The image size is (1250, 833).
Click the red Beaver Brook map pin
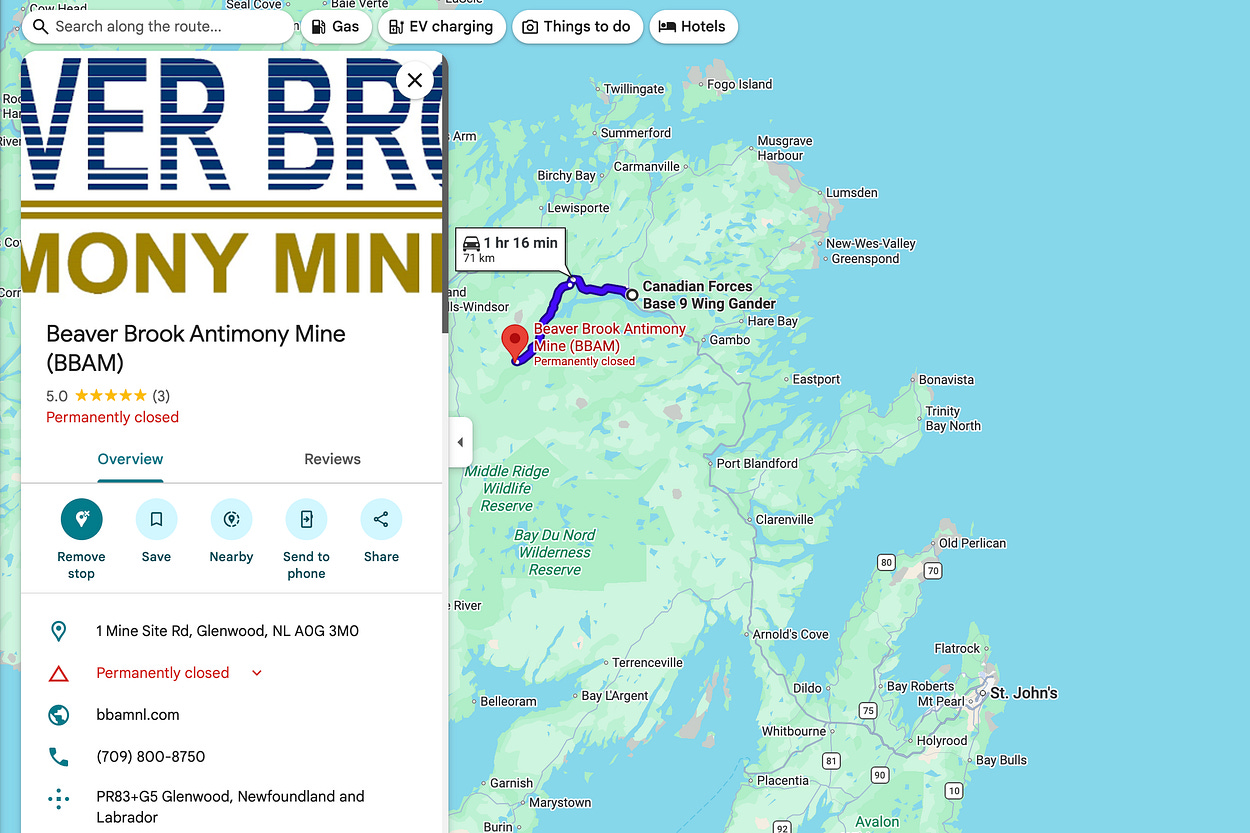click(x=515, y=343)
